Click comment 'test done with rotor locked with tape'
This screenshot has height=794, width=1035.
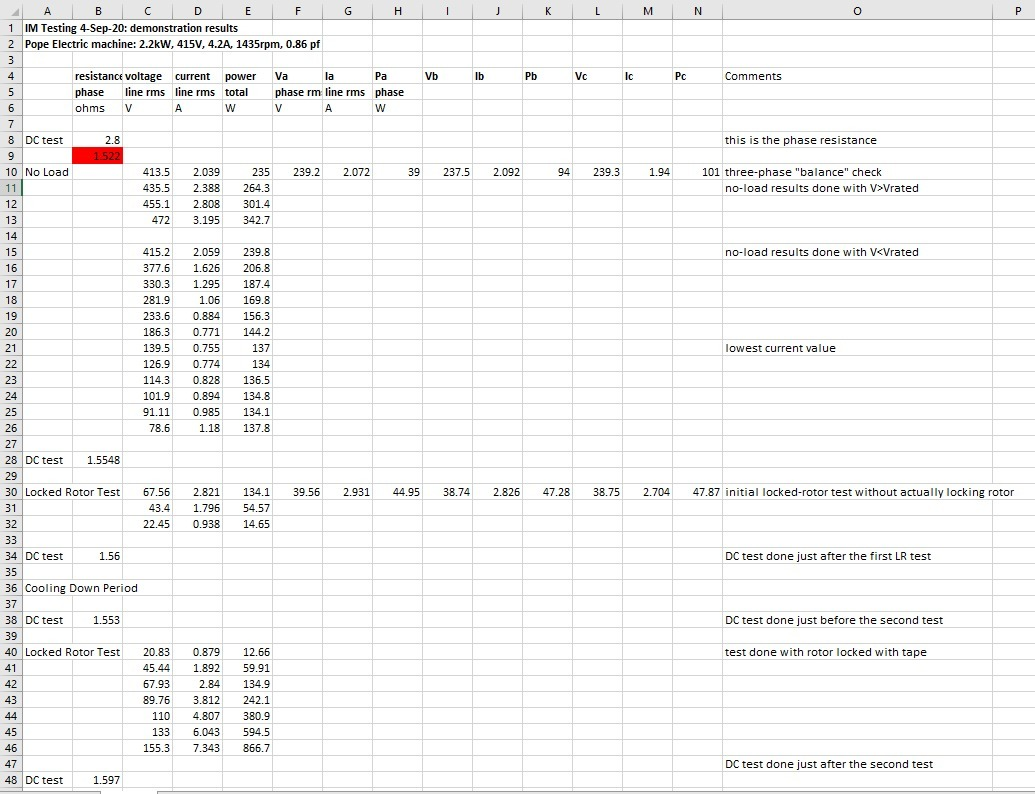click(x=826, y=652)
